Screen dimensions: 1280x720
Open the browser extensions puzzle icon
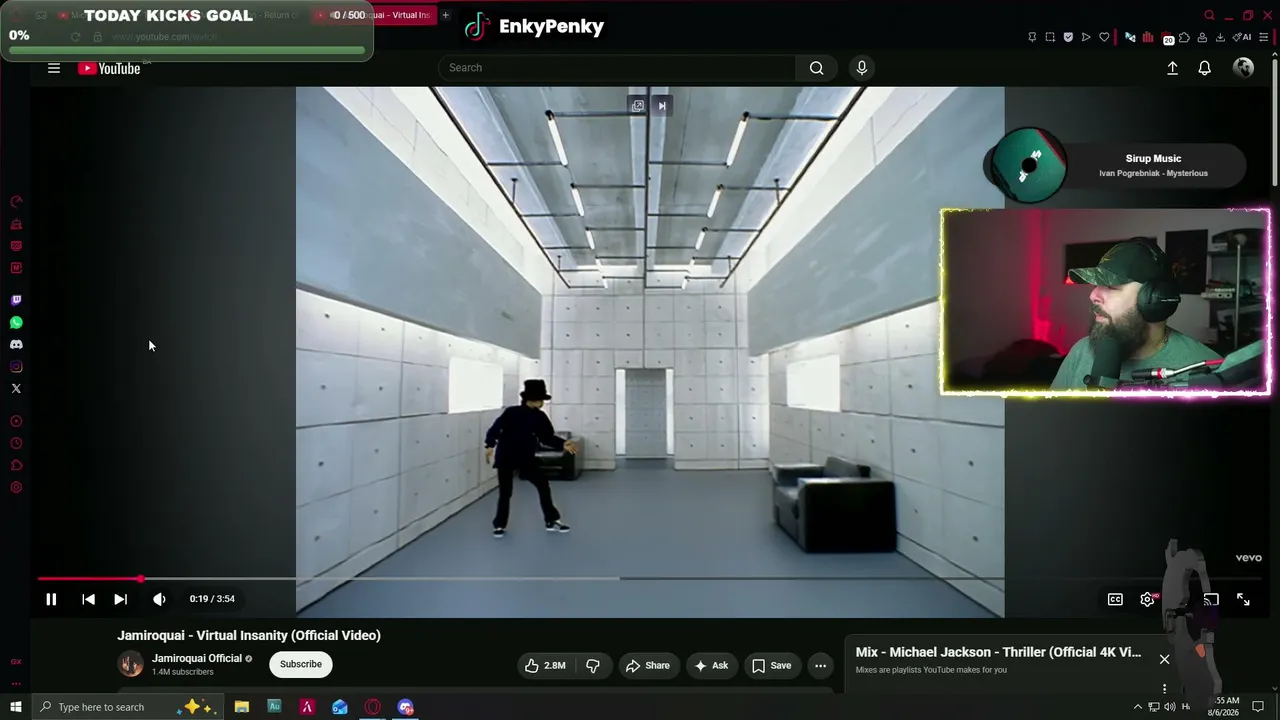click(x=1184, y=37)
